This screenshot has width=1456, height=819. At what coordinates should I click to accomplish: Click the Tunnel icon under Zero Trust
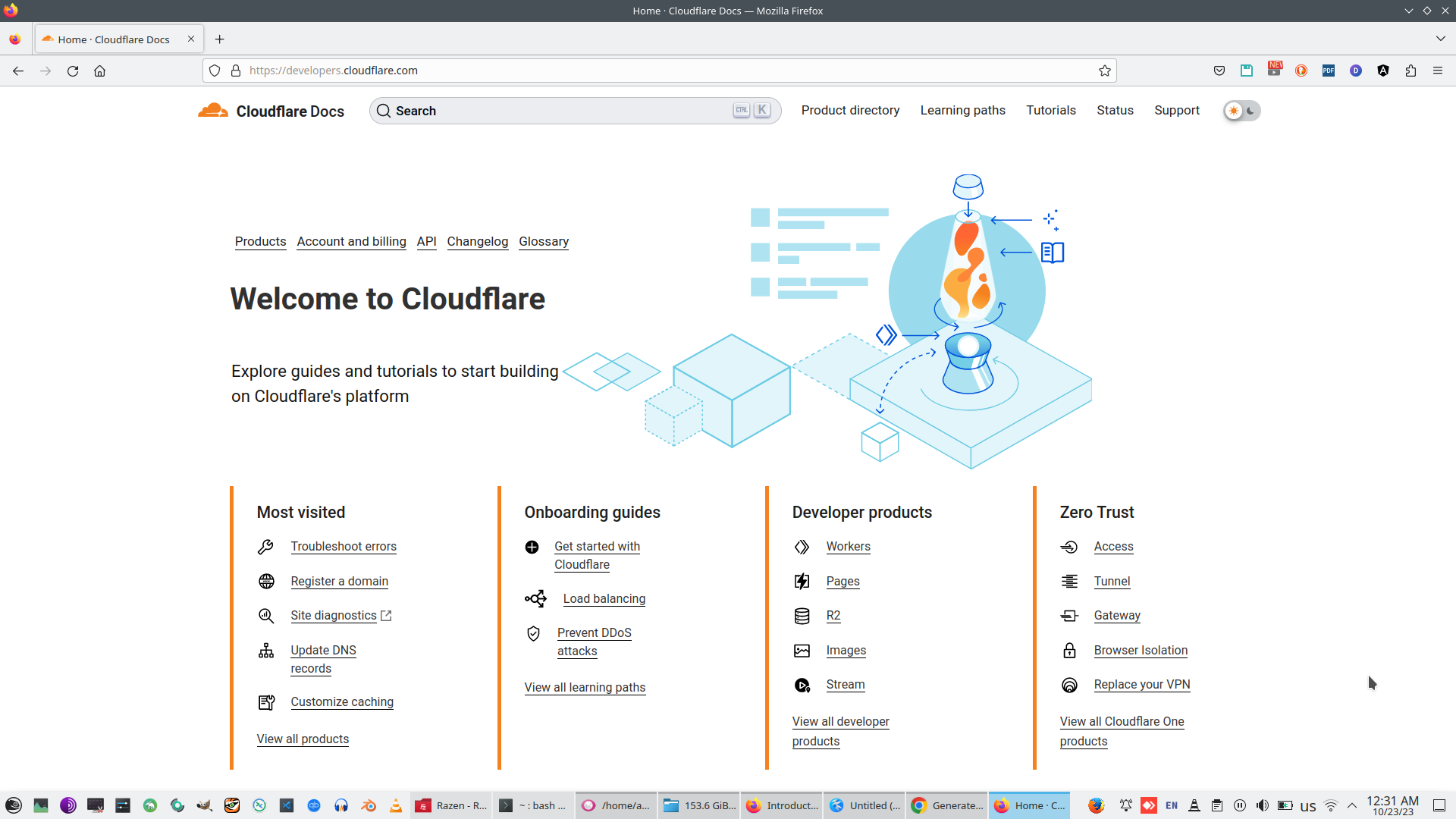pos(1069,581)
